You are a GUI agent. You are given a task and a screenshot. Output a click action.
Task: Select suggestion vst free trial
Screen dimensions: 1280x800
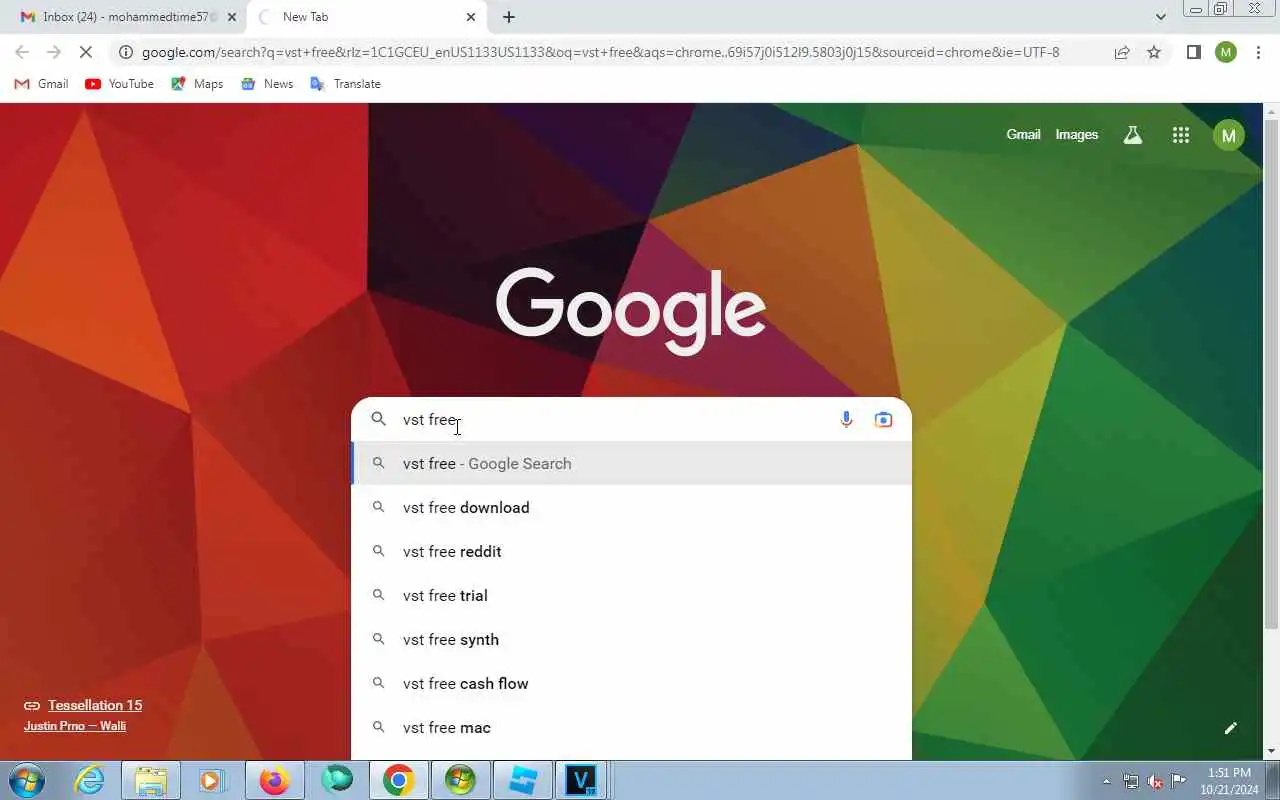tap(631, 596)
